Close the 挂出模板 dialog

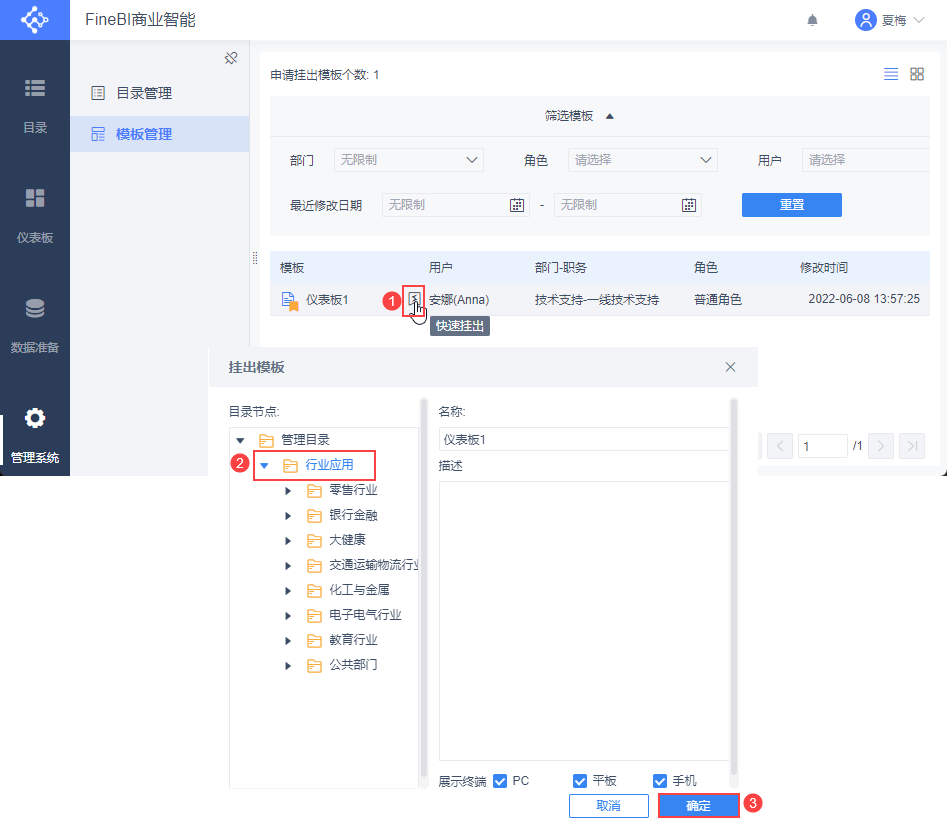[x=730, y=367]
